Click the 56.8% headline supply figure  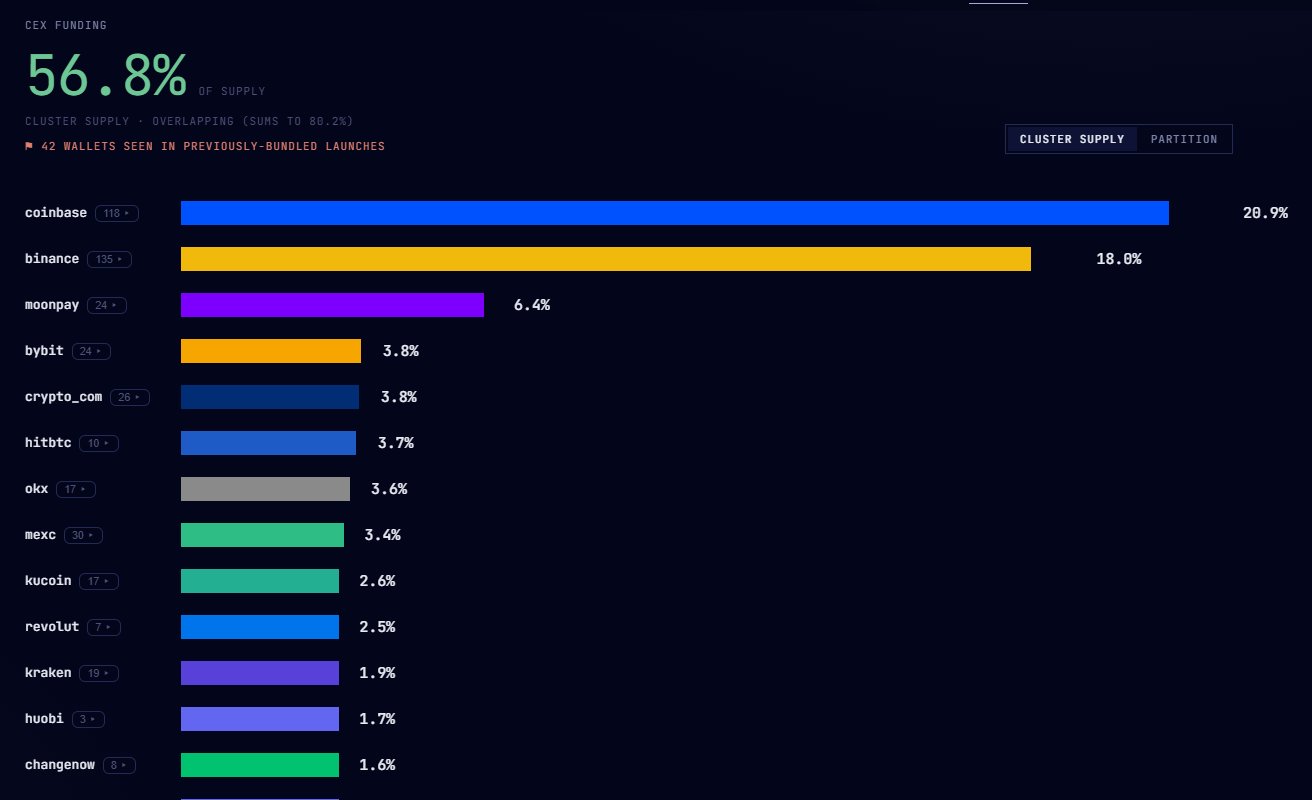pos(107,75)
